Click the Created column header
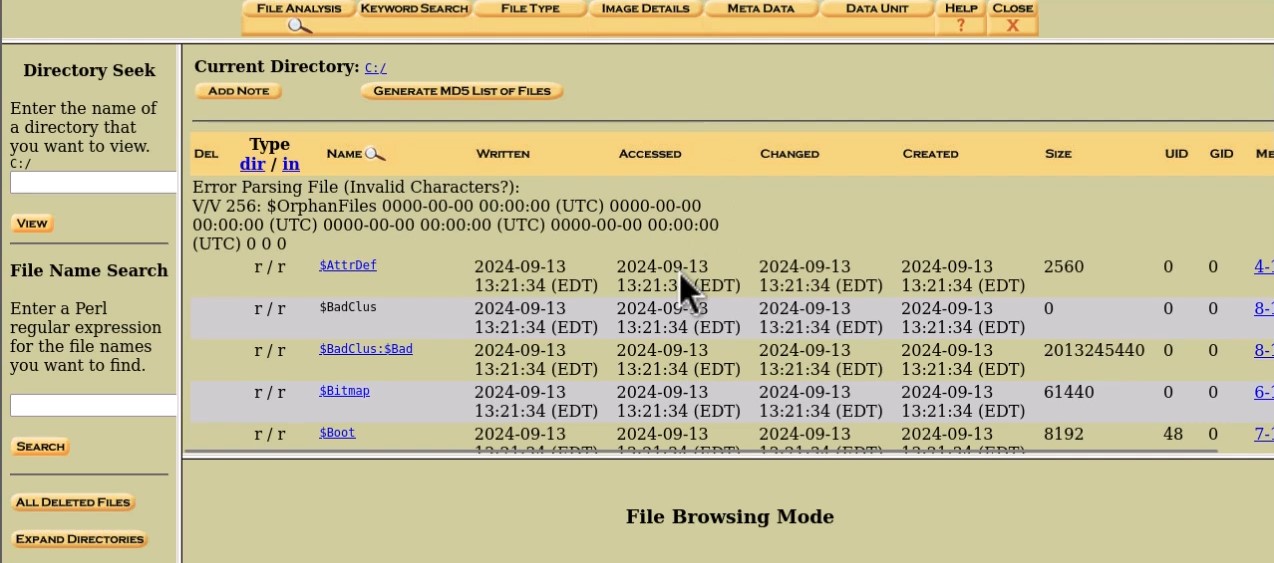The image size is (1274, 563). point(930,154)
